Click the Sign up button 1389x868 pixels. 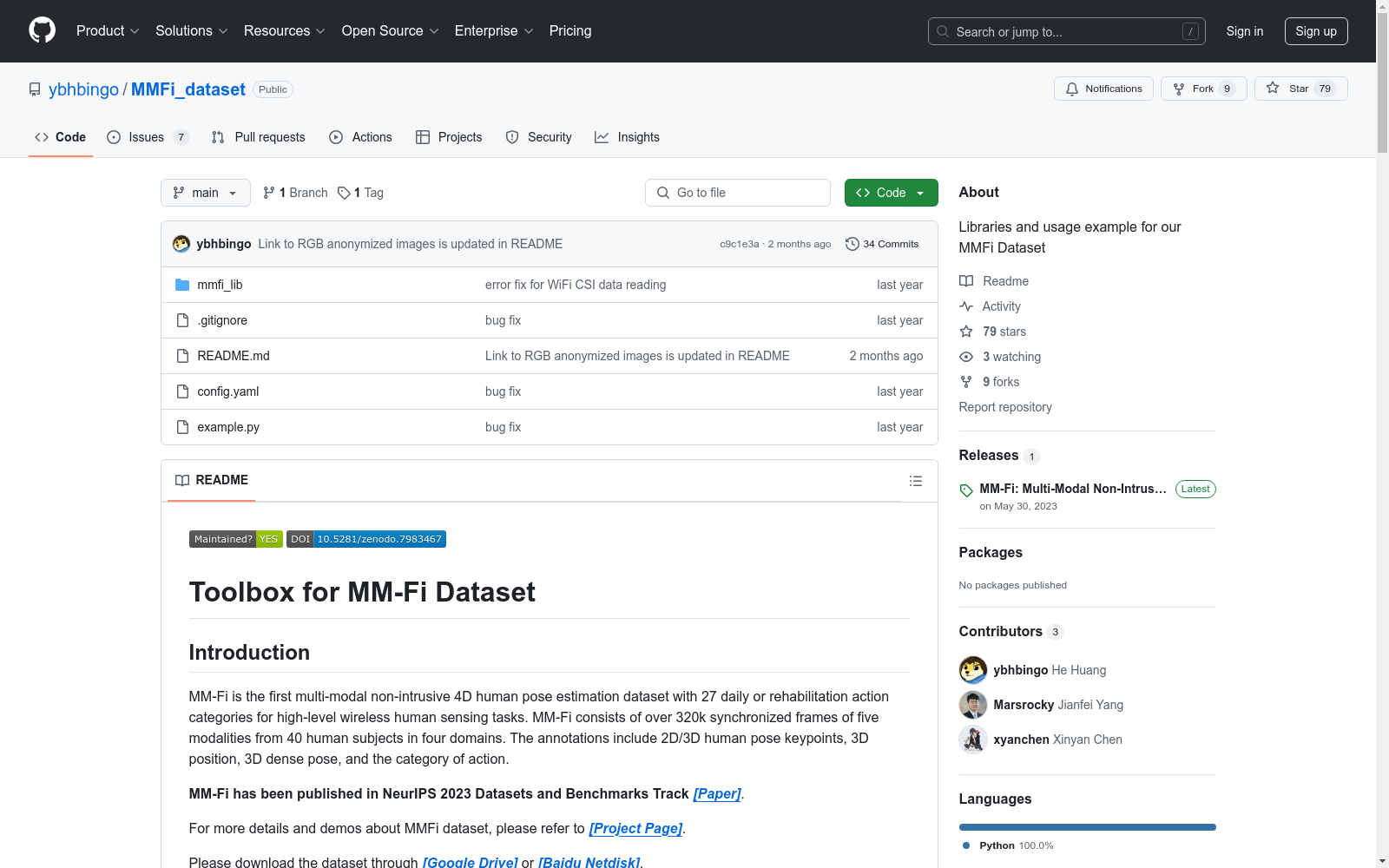pyautogui.click(x=1316, y=31)
